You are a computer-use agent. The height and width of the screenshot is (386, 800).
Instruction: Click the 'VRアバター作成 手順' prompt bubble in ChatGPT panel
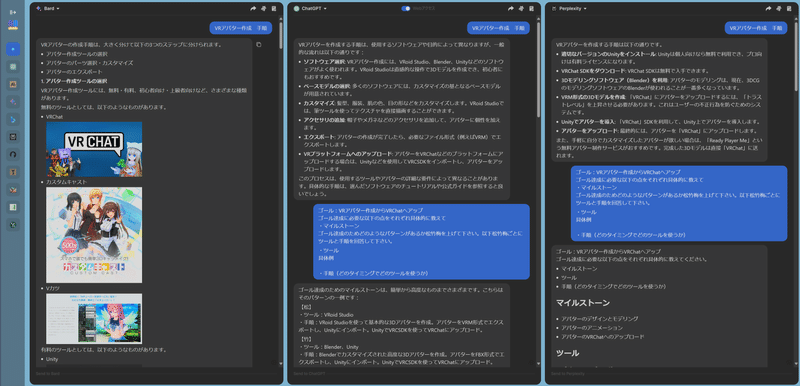(498, 29)
